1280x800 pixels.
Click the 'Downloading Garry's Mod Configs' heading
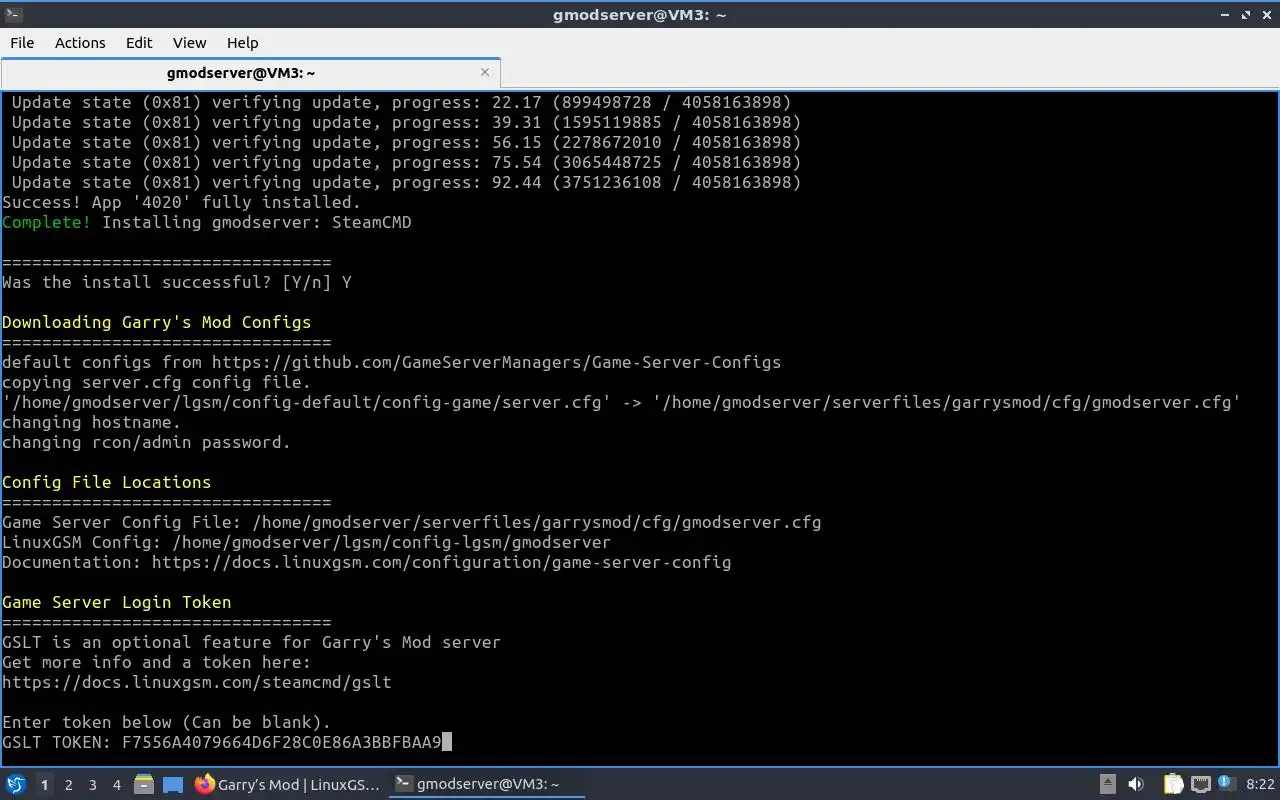[x=157, y=322]
